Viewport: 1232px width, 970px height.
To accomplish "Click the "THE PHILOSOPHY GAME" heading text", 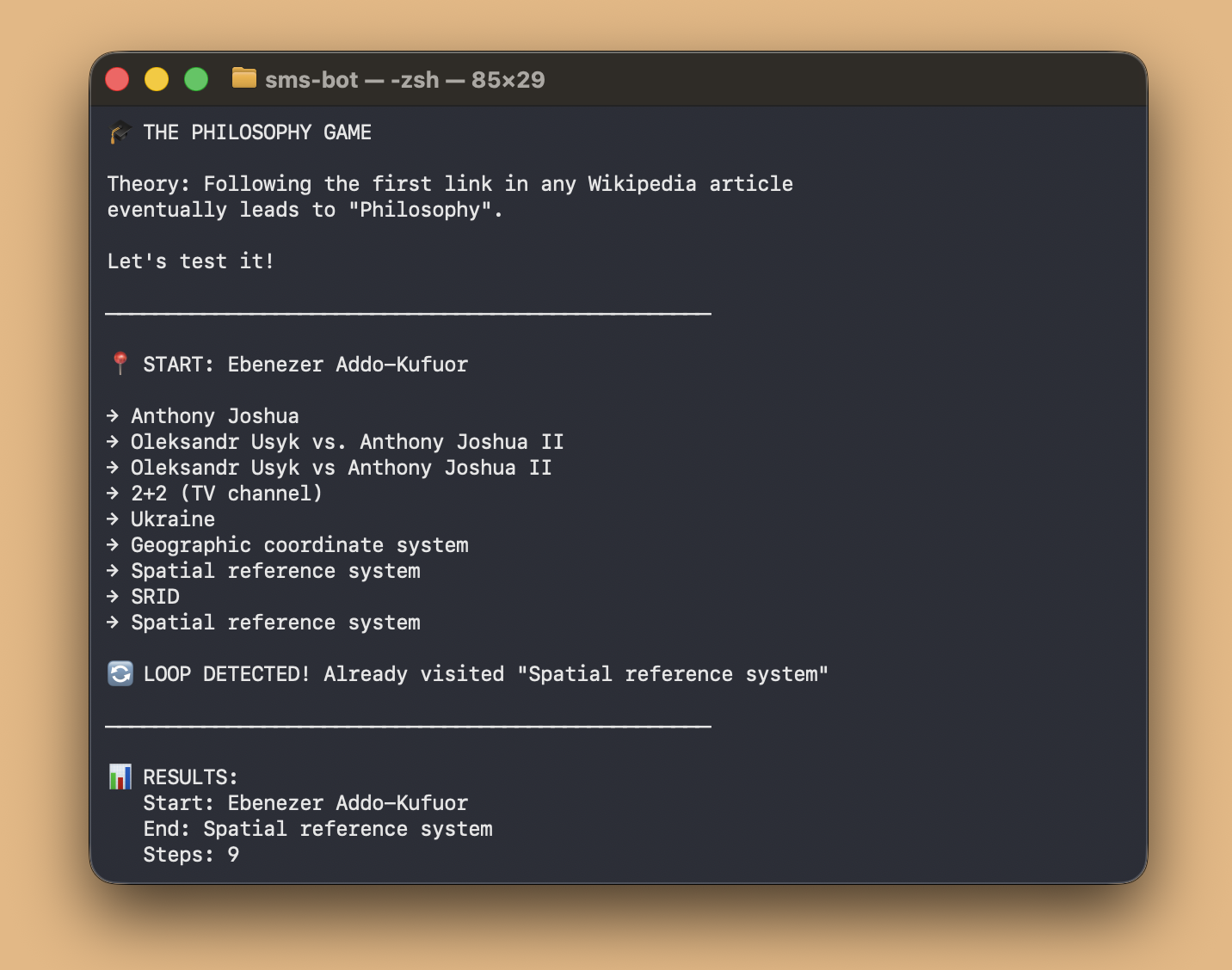I will [257, 132].
